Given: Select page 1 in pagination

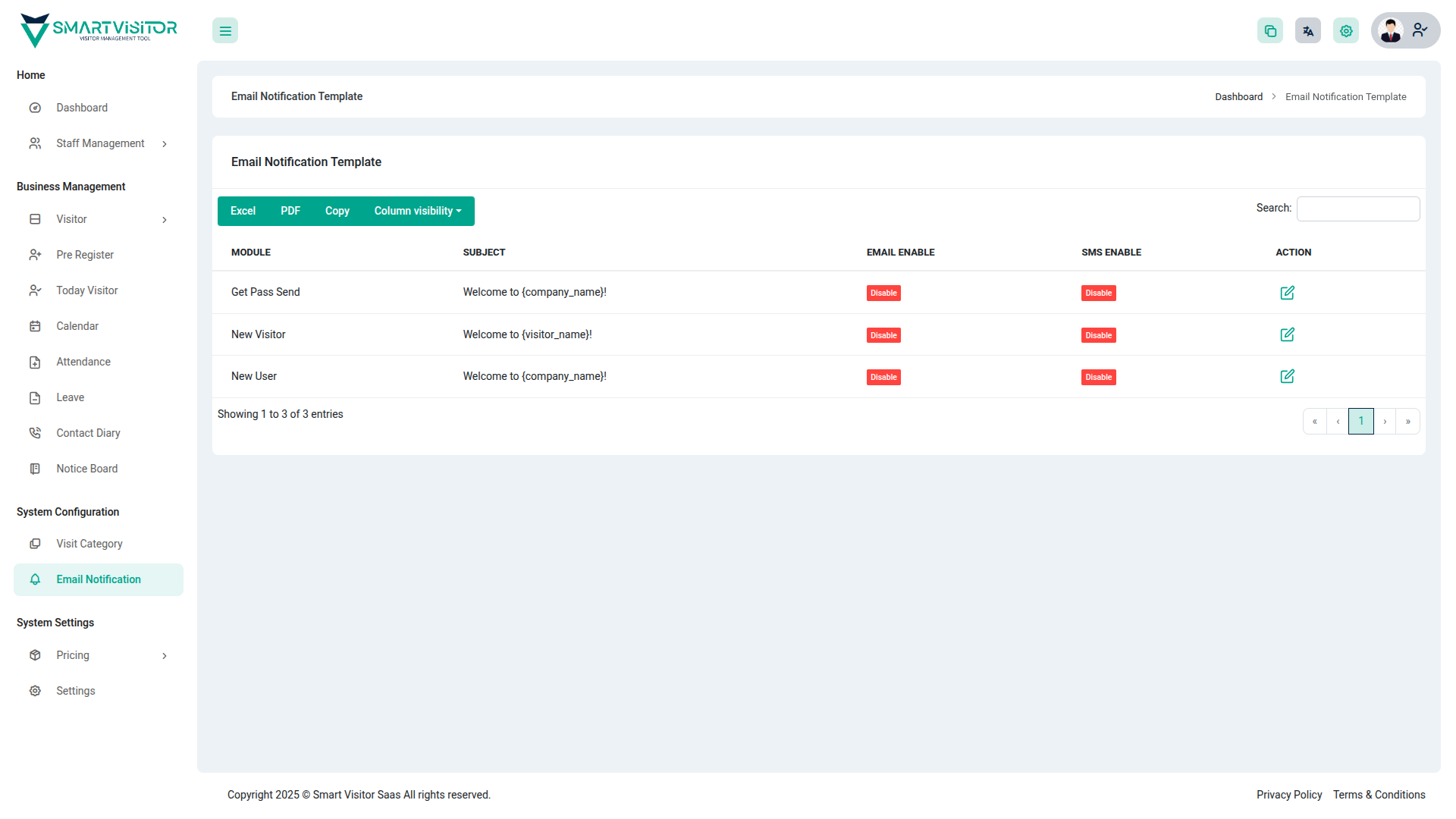Looking at the screenshot, I should point(1360,421).
